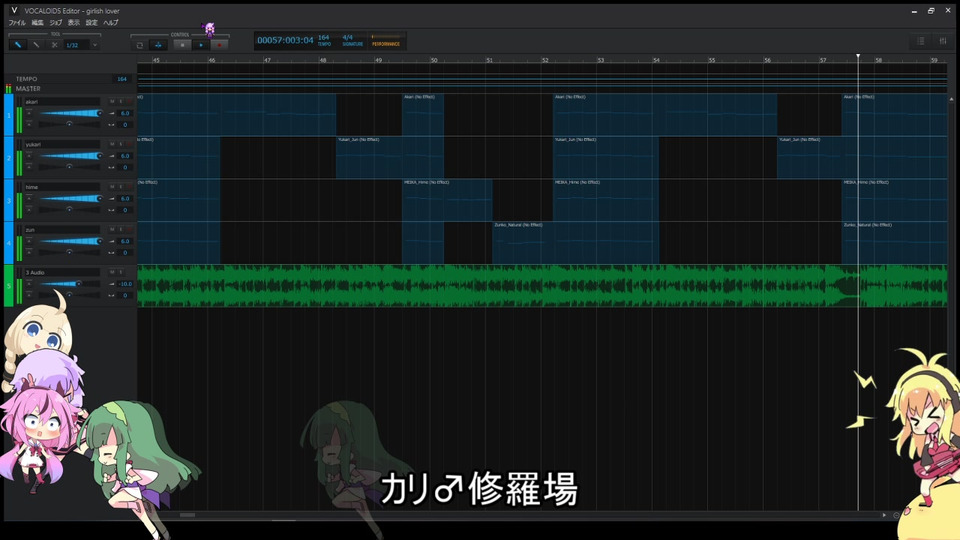Click the 00057:003:04 position display
This screenshot has height=540, width=960.
[285, 40]
